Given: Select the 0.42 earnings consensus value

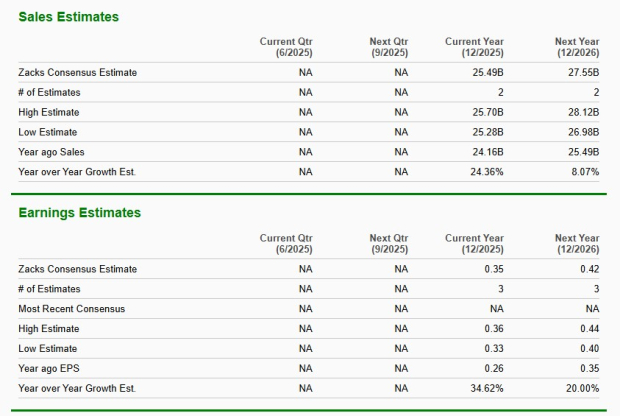Looking at the screenshot, I should pos(589,269).
